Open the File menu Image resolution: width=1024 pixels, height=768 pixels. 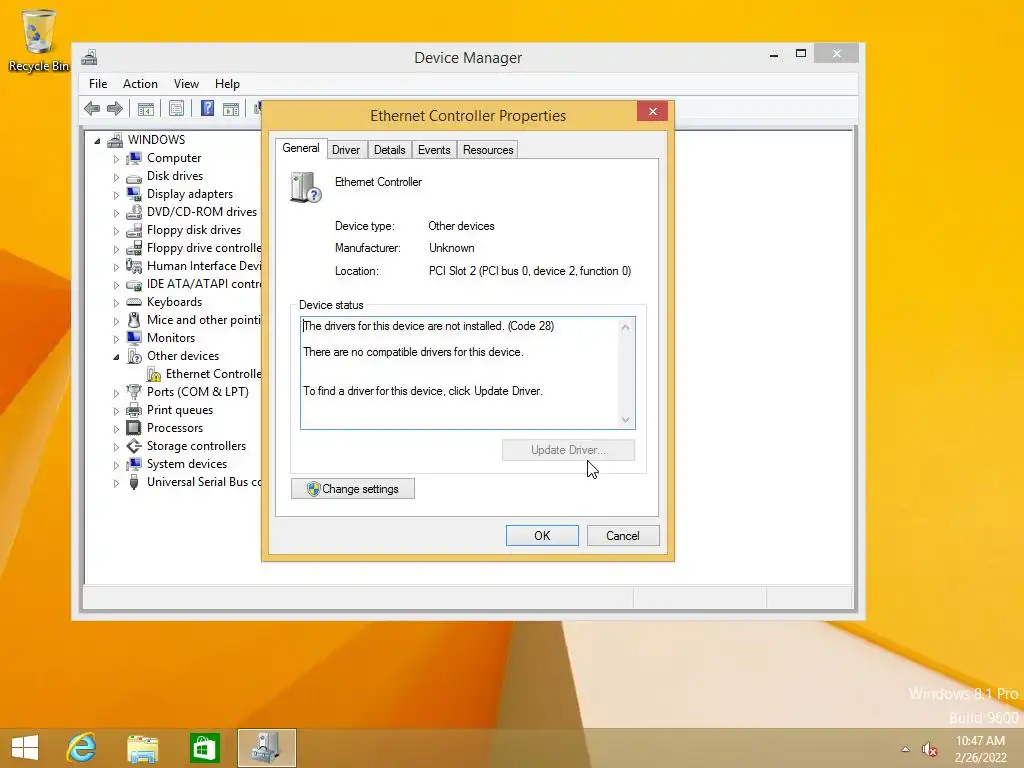tap(98, 84)
